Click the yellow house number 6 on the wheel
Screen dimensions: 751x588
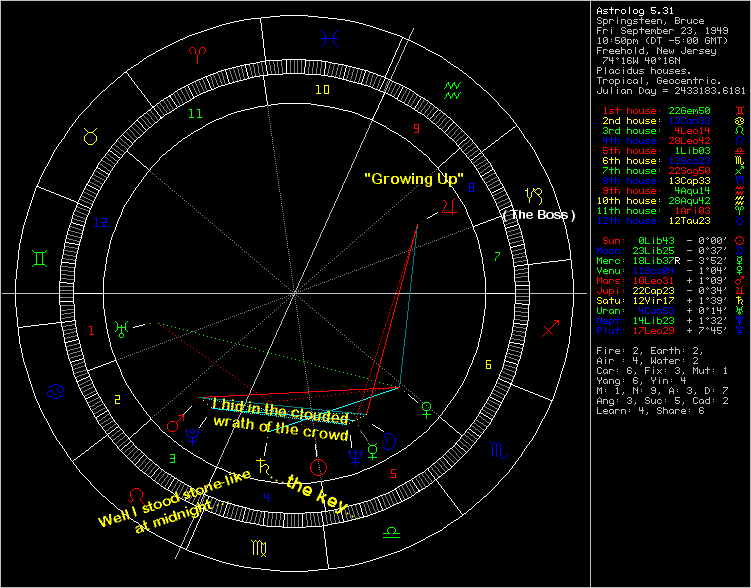tap(488, 365)
